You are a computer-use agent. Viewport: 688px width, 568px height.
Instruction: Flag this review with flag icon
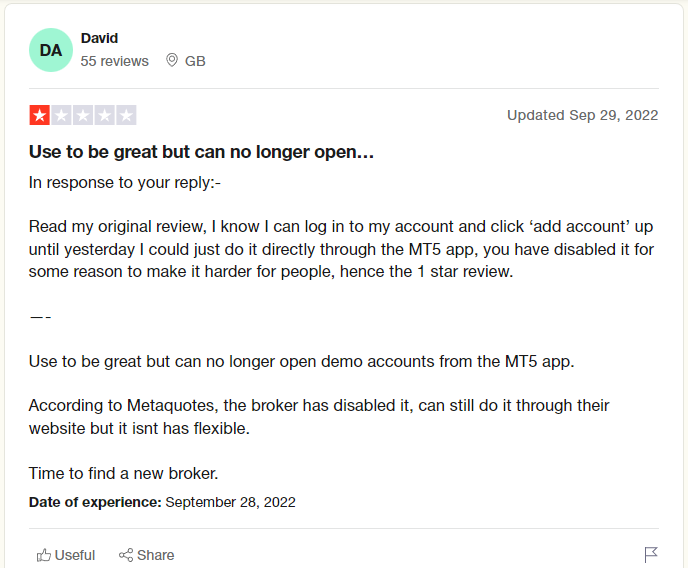[651, 554]
